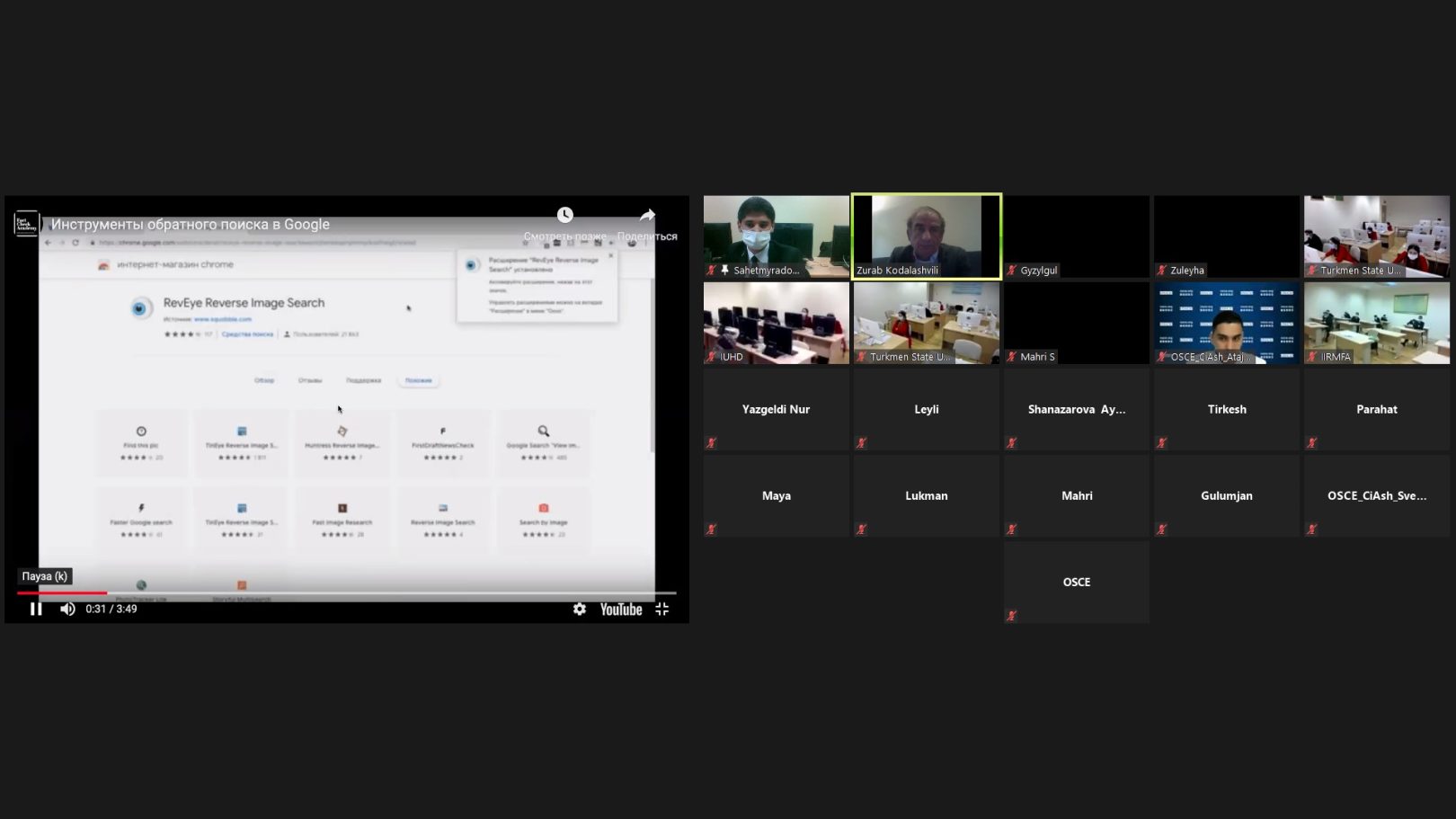
Task: Select the OSCE_CiAsh_Ataj participant video tile
Action: point(1227,323)
